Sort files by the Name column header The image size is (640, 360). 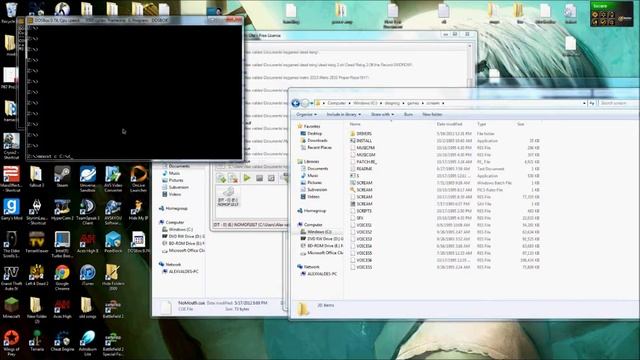355,124
